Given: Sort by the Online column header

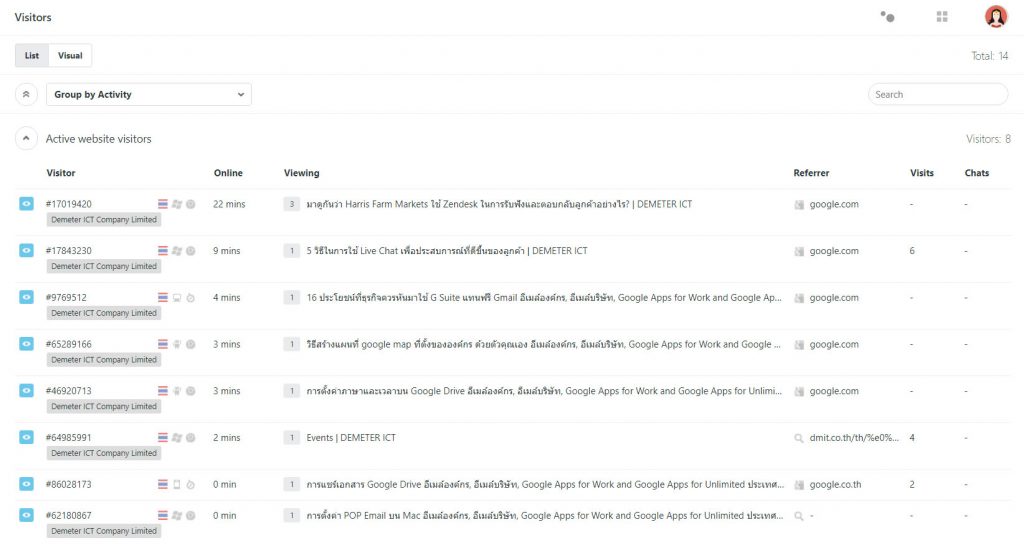Looking at the screenshot, I should [228, 172].
